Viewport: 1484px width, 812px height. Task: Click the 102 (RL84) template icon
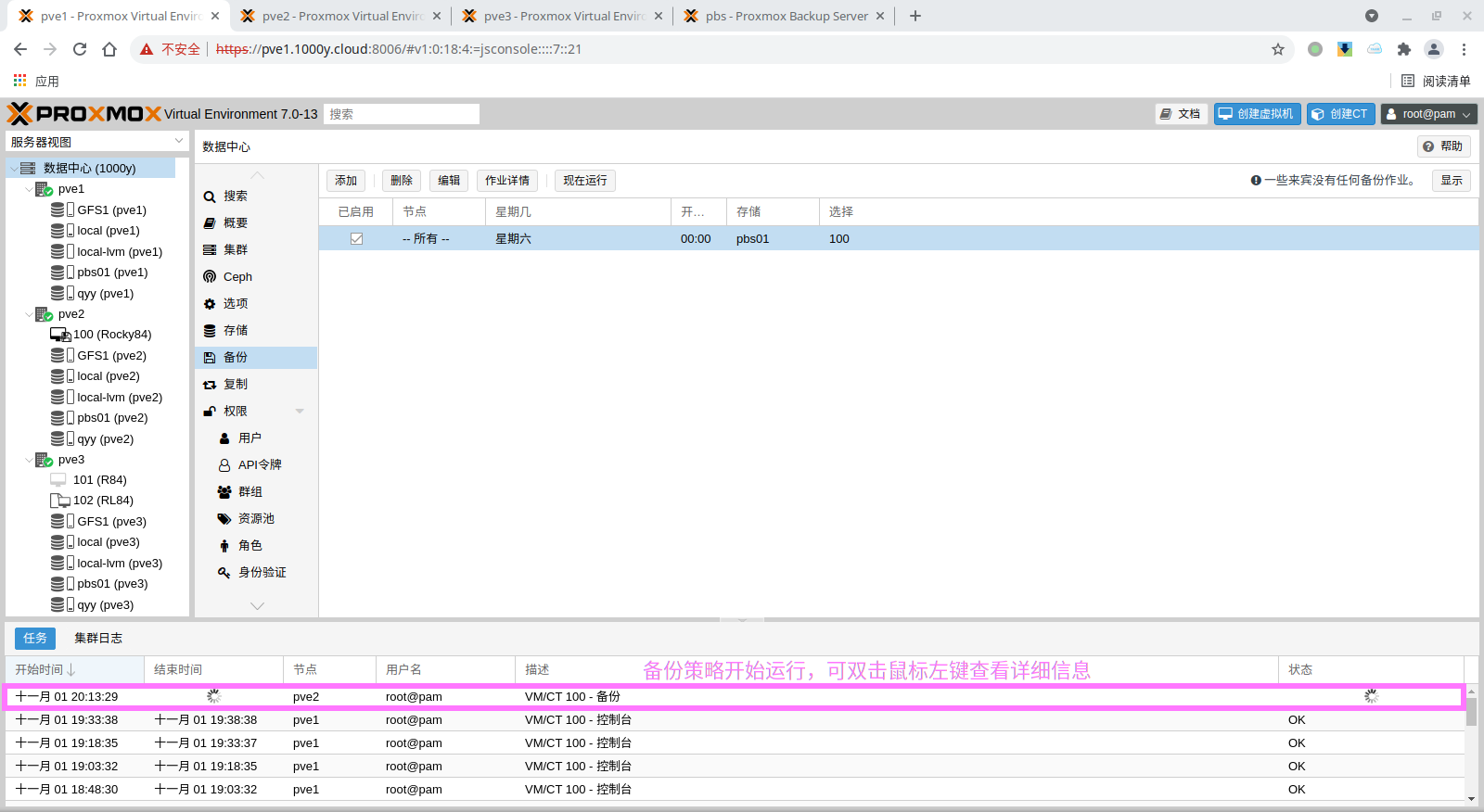60,501
